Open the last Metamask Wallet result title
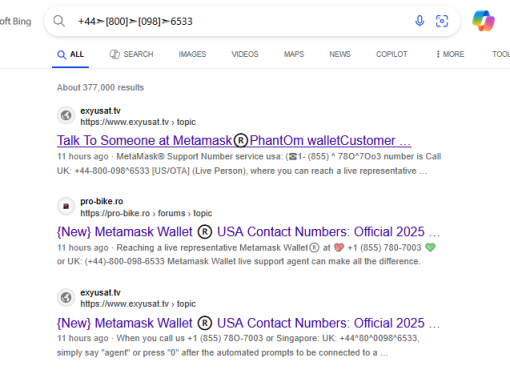 (x=248, y=323)
